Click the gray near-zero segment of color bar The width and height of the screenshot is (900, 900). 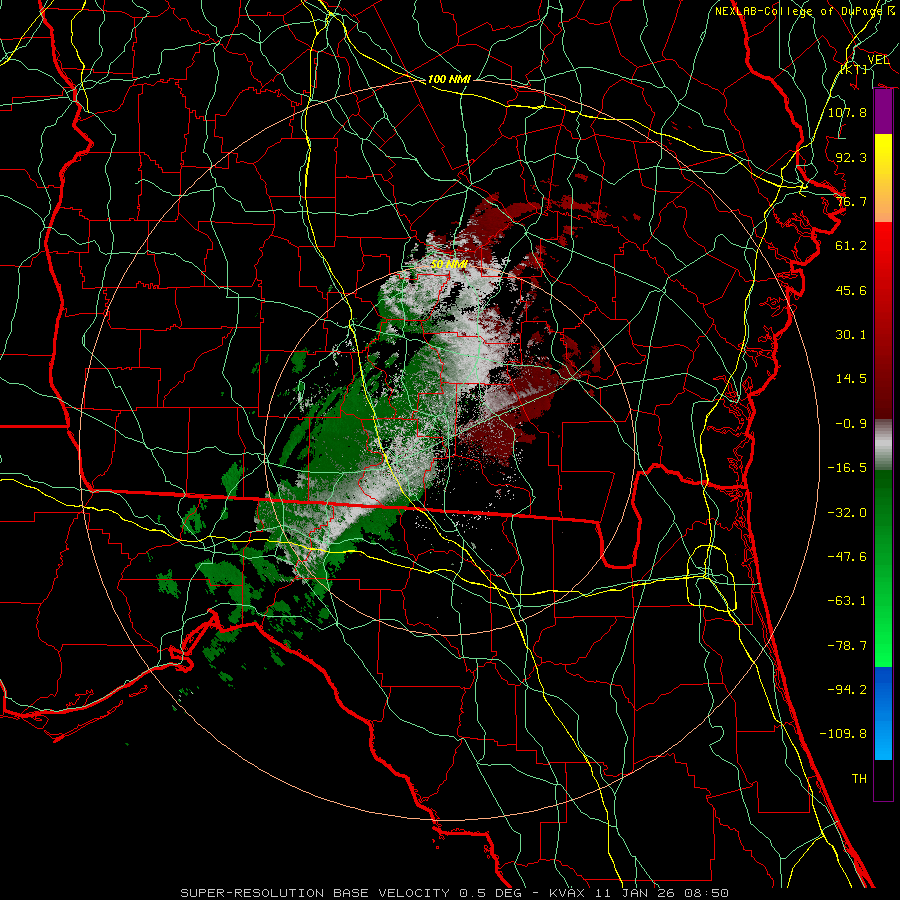point(883,445)
